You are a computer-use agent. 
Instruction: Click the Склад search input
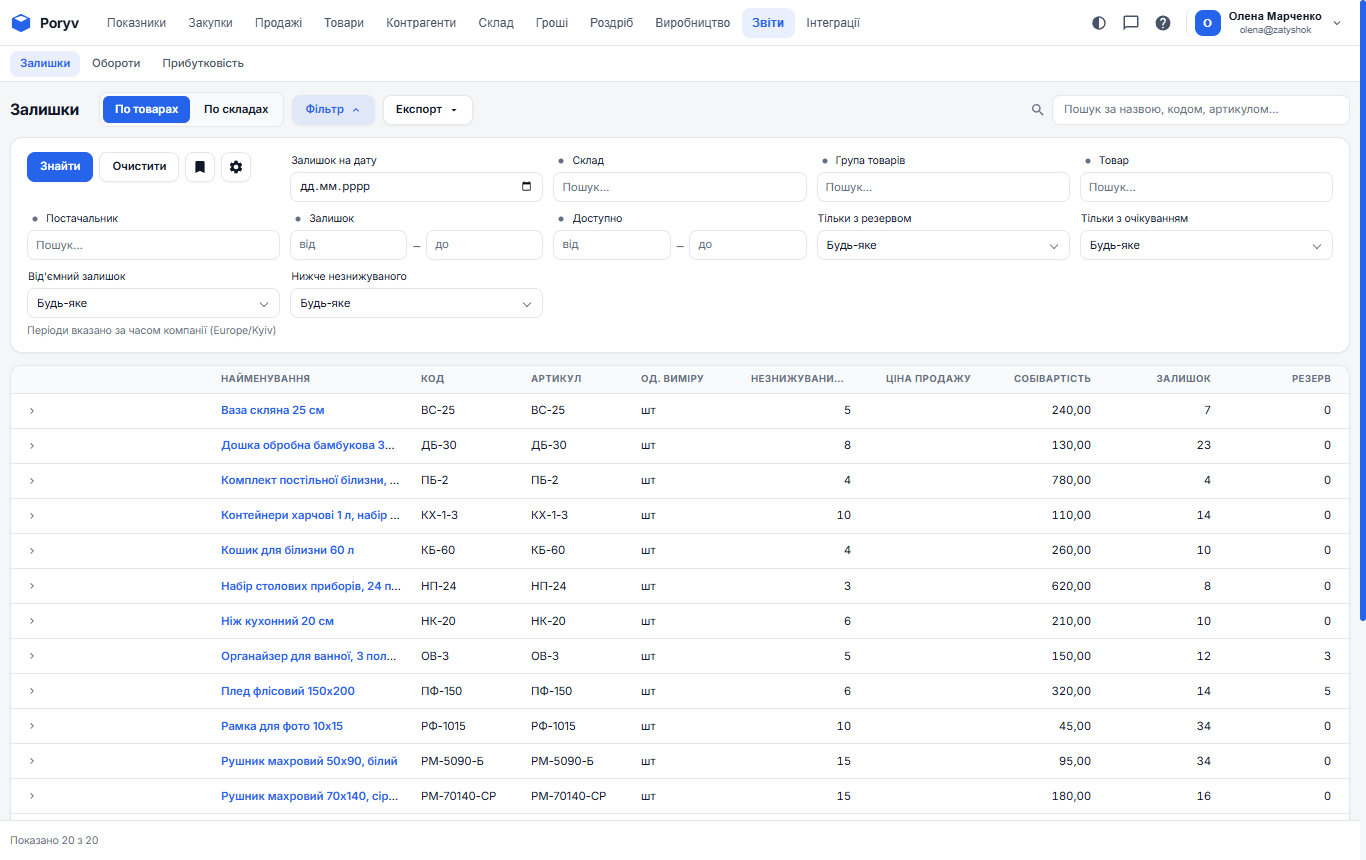(x=680, y=187)
